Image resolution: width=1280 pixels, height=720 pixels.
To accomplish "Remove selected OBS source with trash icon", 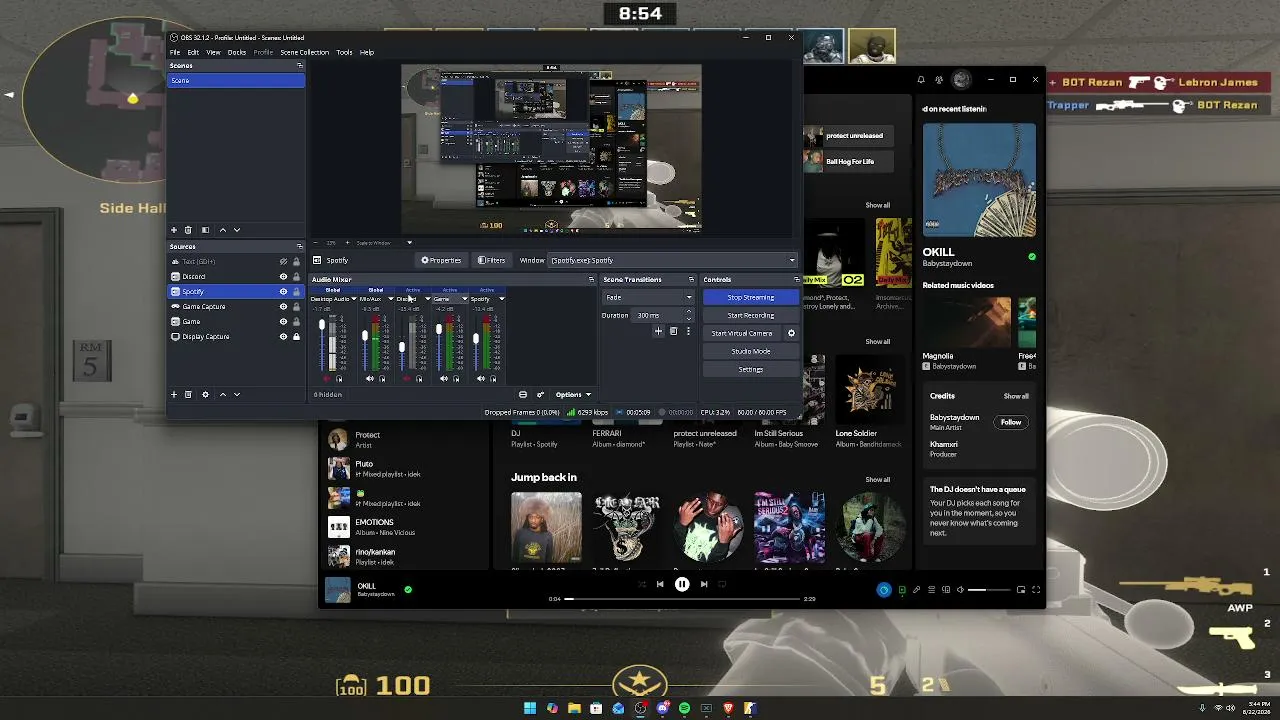I will click(188, 395).
